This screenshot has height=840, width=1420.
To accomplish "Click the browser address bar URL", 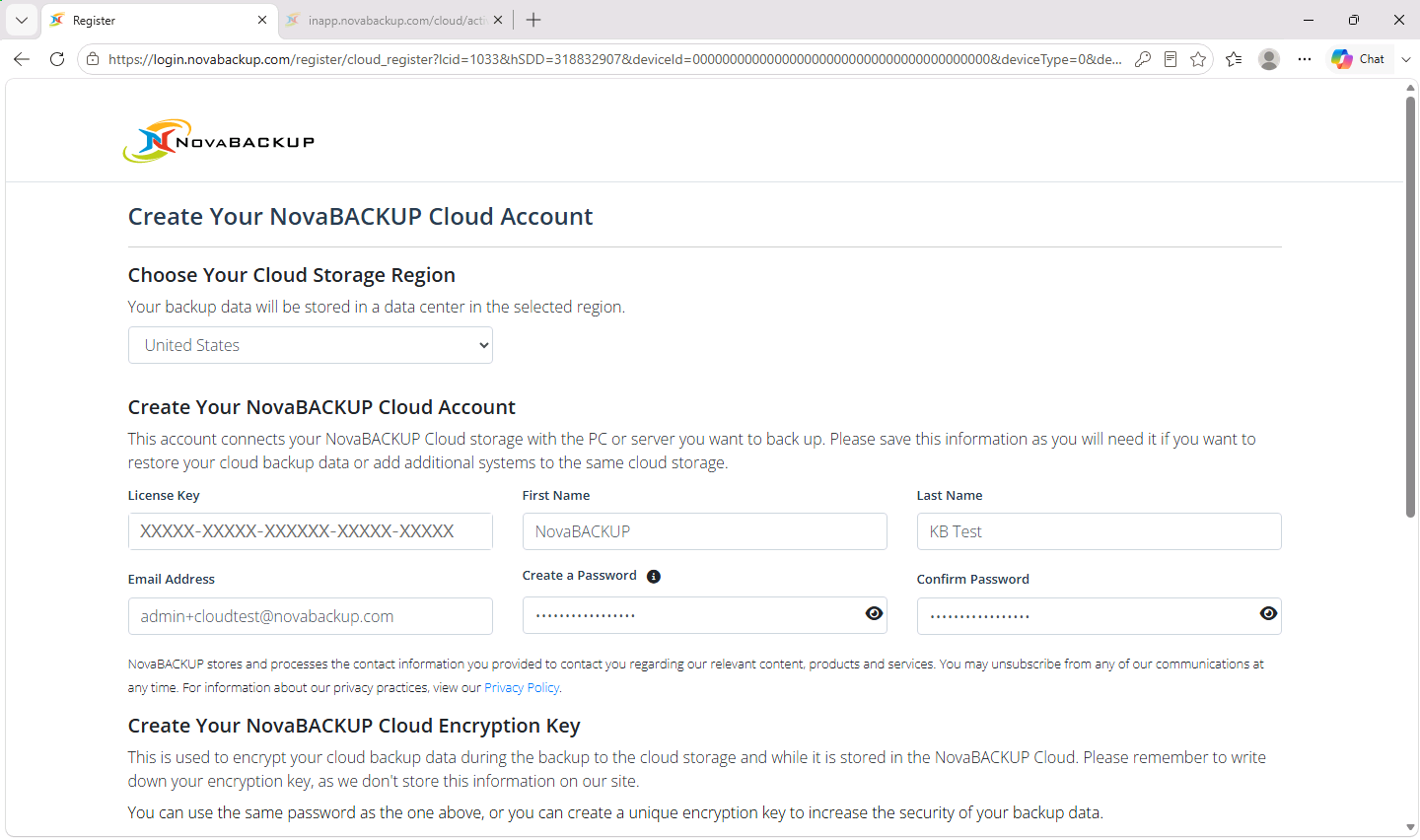I will [614, 59].
